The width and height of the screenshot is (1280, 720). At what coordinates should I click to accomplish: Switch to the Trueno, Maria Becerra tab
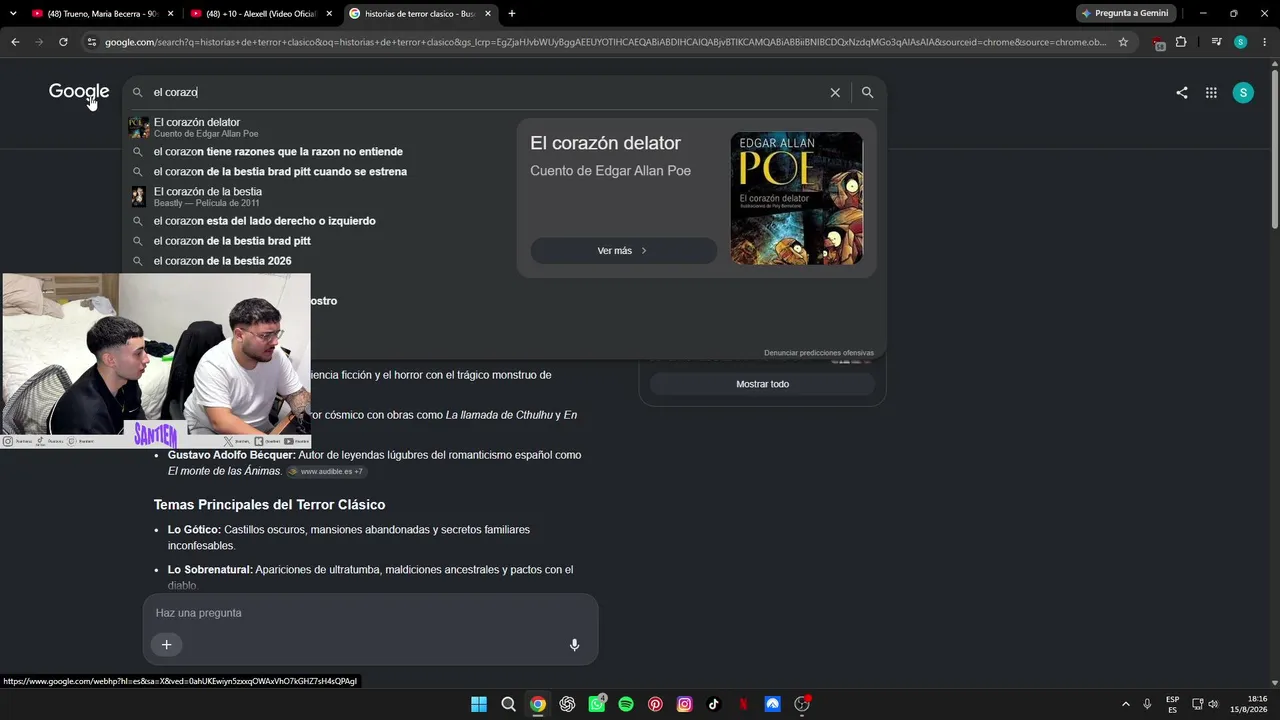[x=95, y=13]
